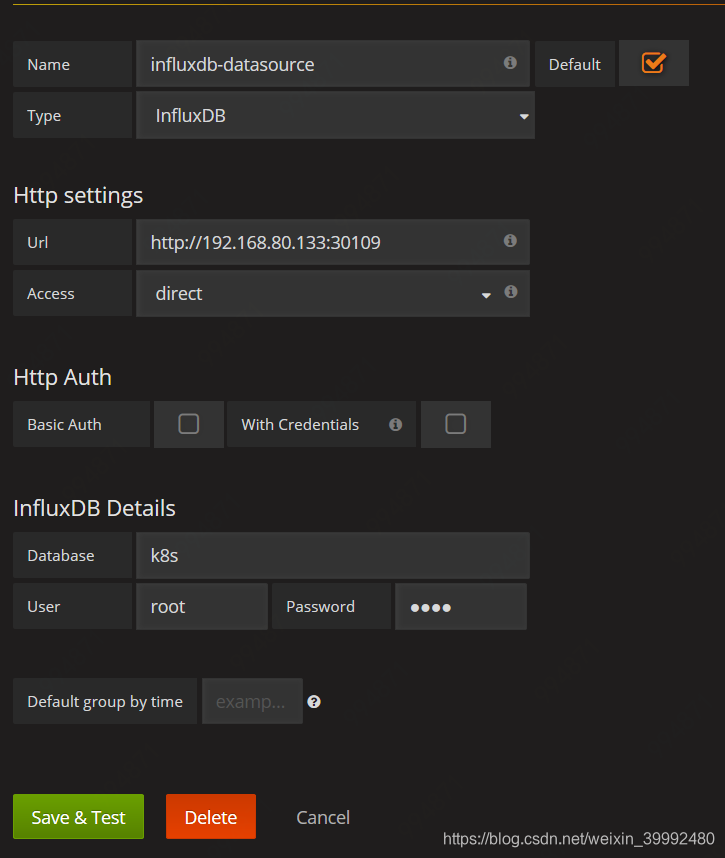This screenshot has height=858, width=725.
Task: Click the Default group by time label
Action: [105, 702]
